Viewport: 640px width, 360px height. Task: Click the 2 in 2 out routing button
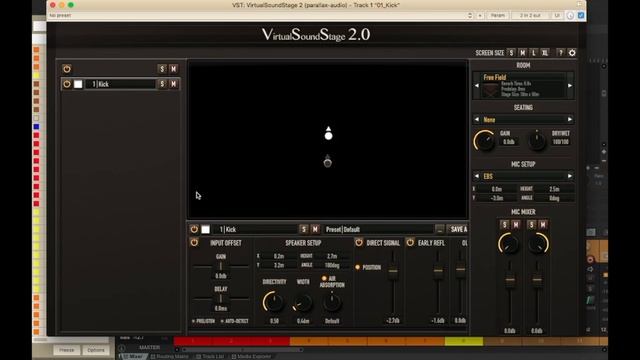pyautogui.click(x=530, y=16)
